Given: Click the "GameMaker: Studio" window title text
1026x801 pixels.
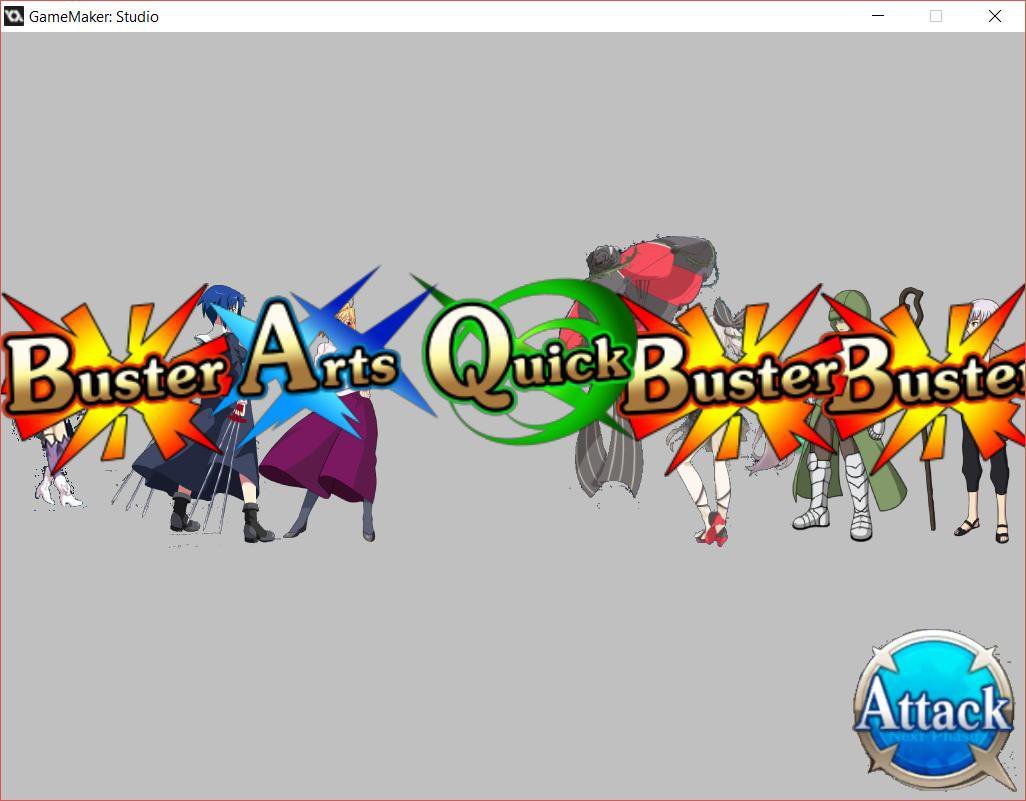Looking at the screenshot, I should 94,16.
